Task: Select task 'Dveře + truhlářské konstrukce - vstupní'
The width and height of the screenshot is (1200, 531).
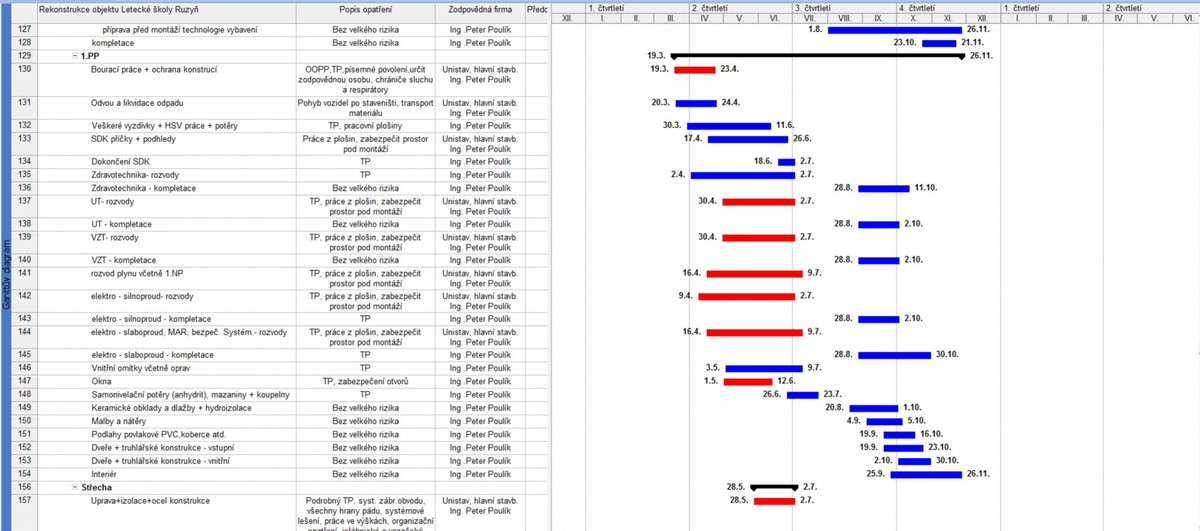Action: coord(164,447)
